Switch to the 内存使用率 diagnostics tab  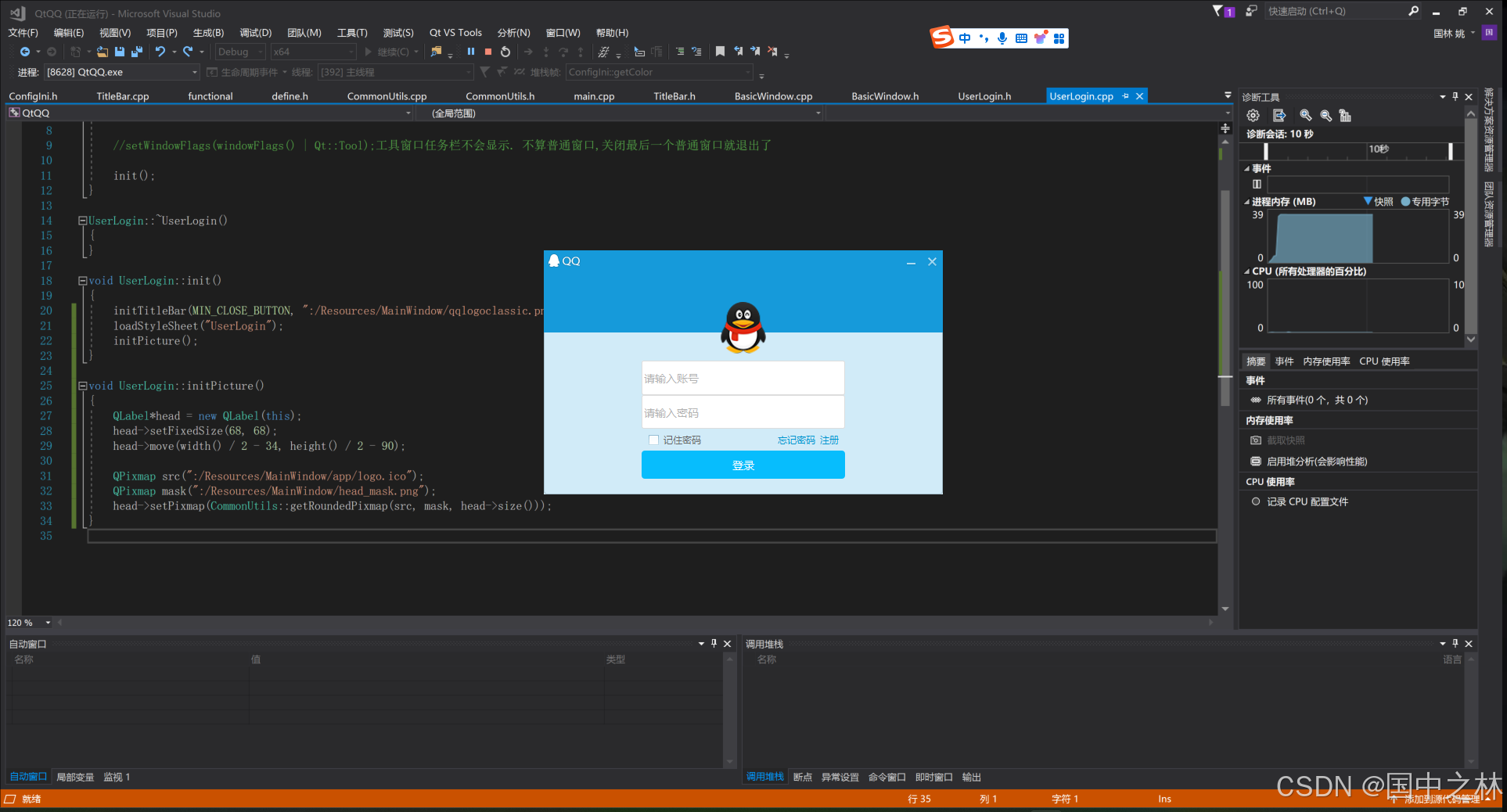tap(1326, 361)
